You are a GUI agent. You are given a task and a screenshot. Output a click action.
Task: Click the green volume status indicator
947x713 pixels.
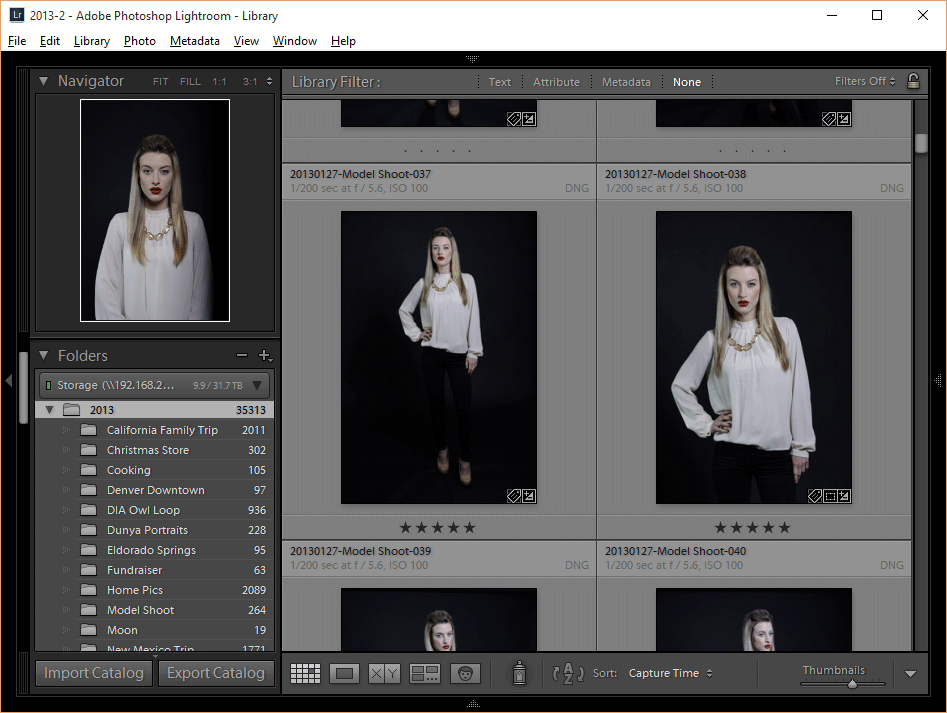(x=48, y=385)
